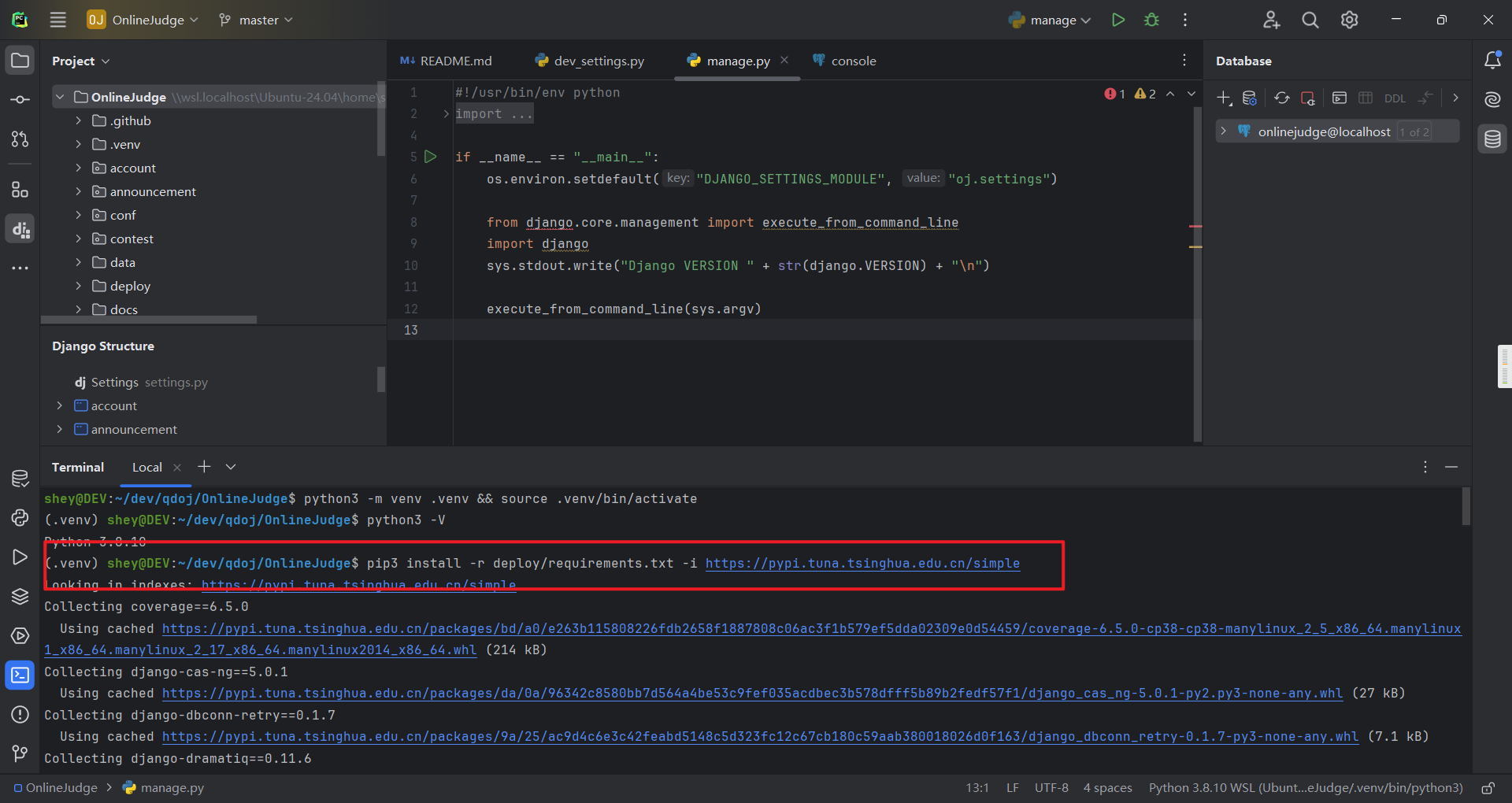Open the manage run configuration dropdown
The image size is (1512, 803).
coord(1051,20)
